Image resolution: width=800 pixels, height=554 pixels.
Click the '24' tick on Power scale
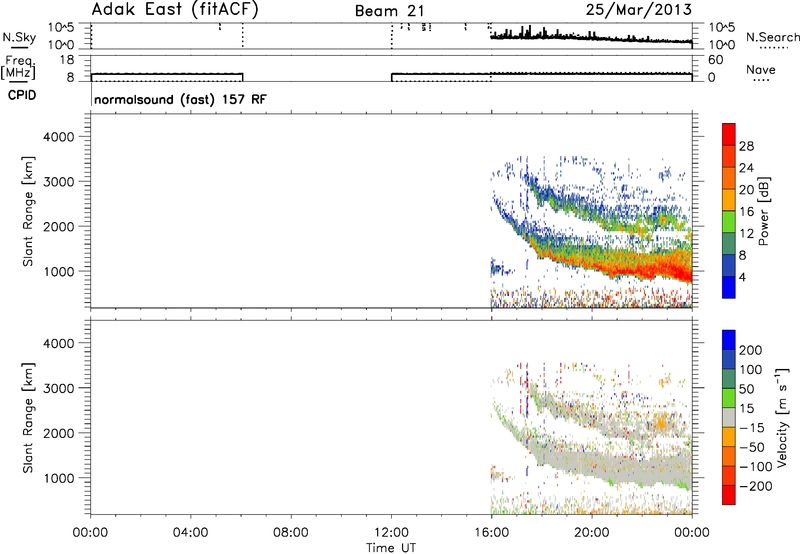(746, 168)
